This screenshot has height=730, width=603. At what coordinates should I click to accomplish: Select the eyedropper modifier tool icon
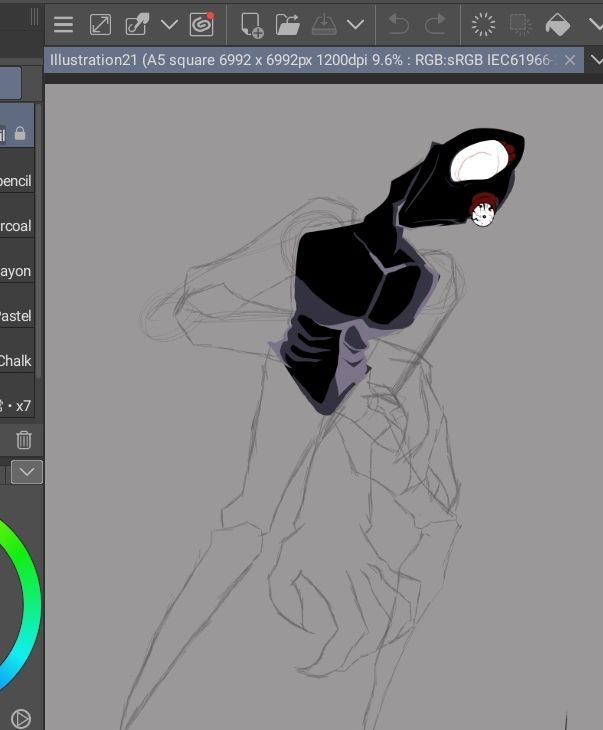pos(137,24)
